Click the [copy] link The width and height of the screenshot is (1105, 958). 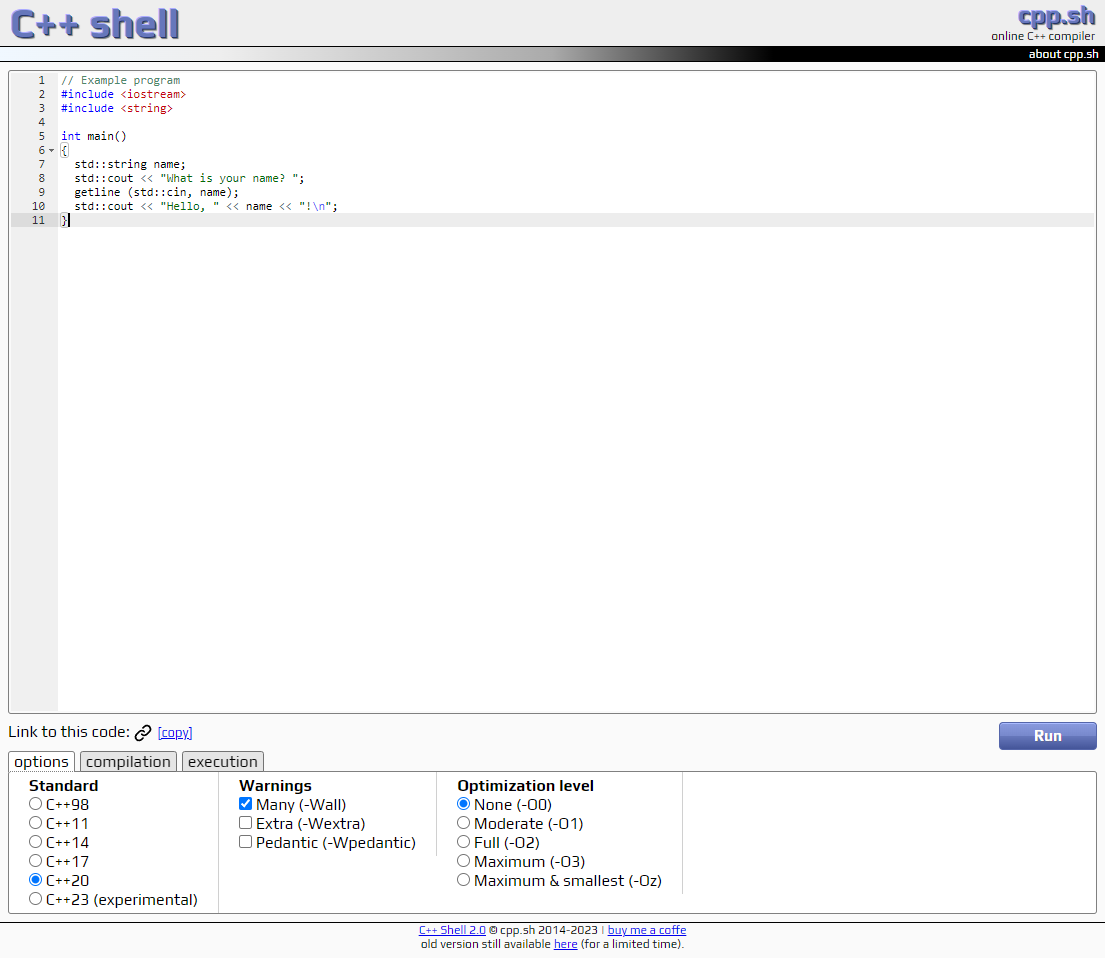pyautogui.click(x=175, y=733)
